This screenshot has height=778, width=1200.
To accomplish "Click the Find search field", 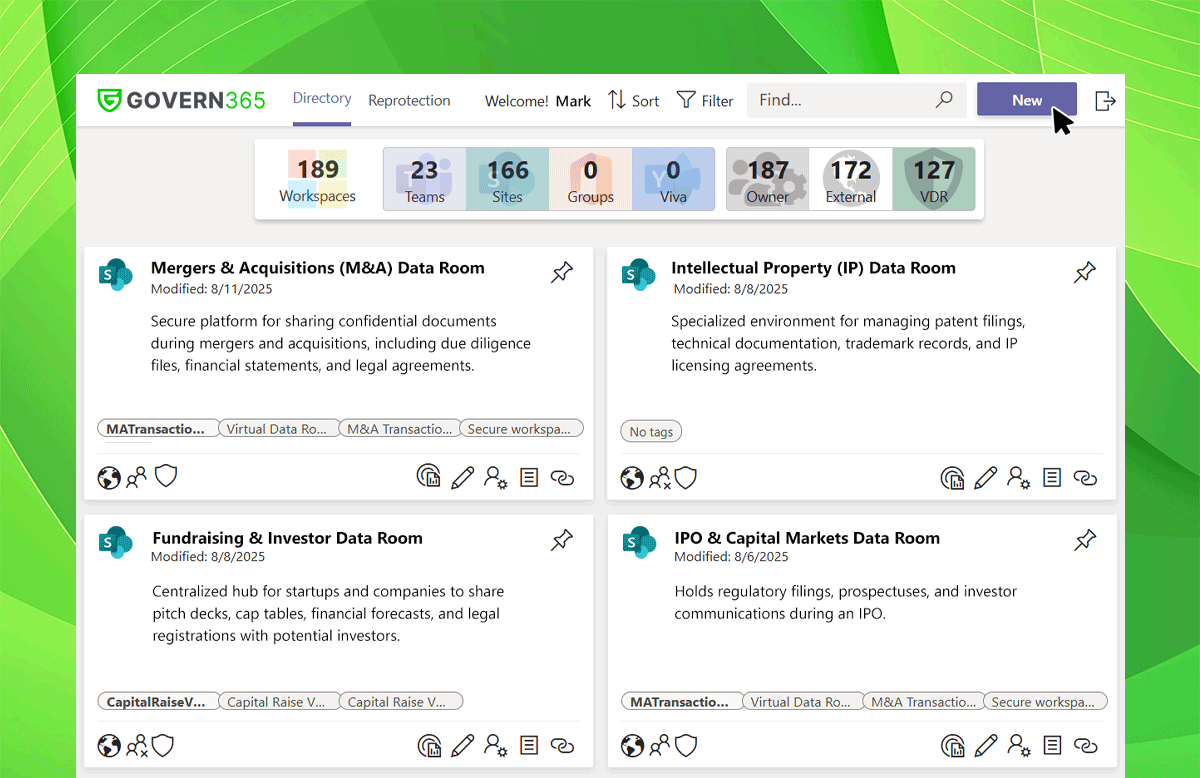I will [x=857, y=100].
